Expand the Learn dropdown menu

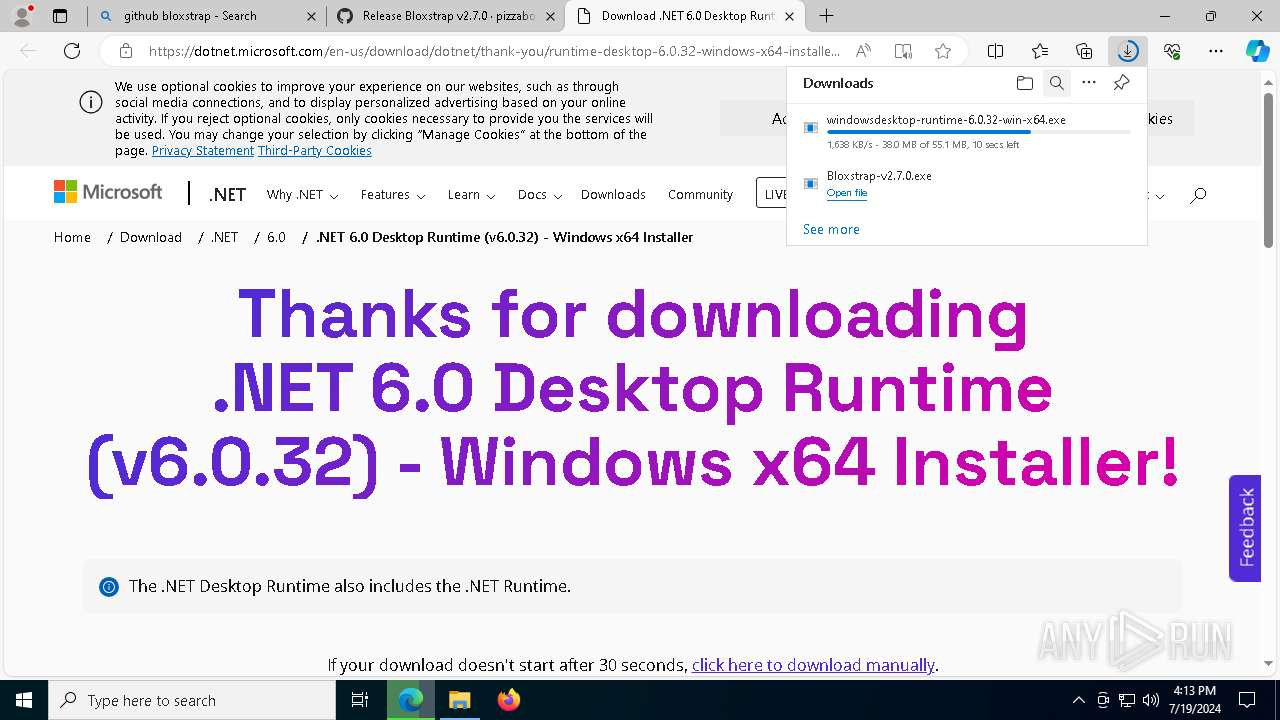pos(471,195)
